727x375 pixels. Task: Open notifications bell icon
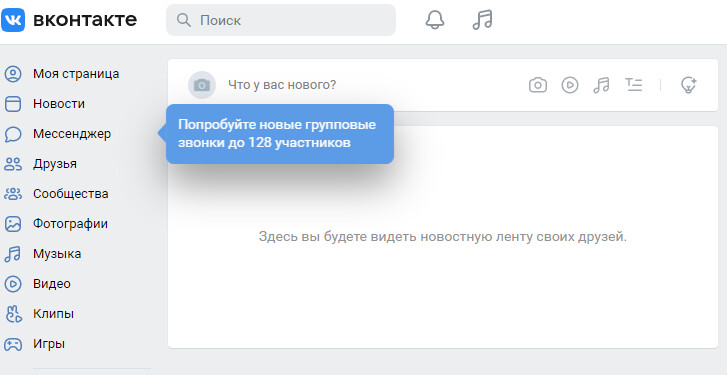[435, 20]
